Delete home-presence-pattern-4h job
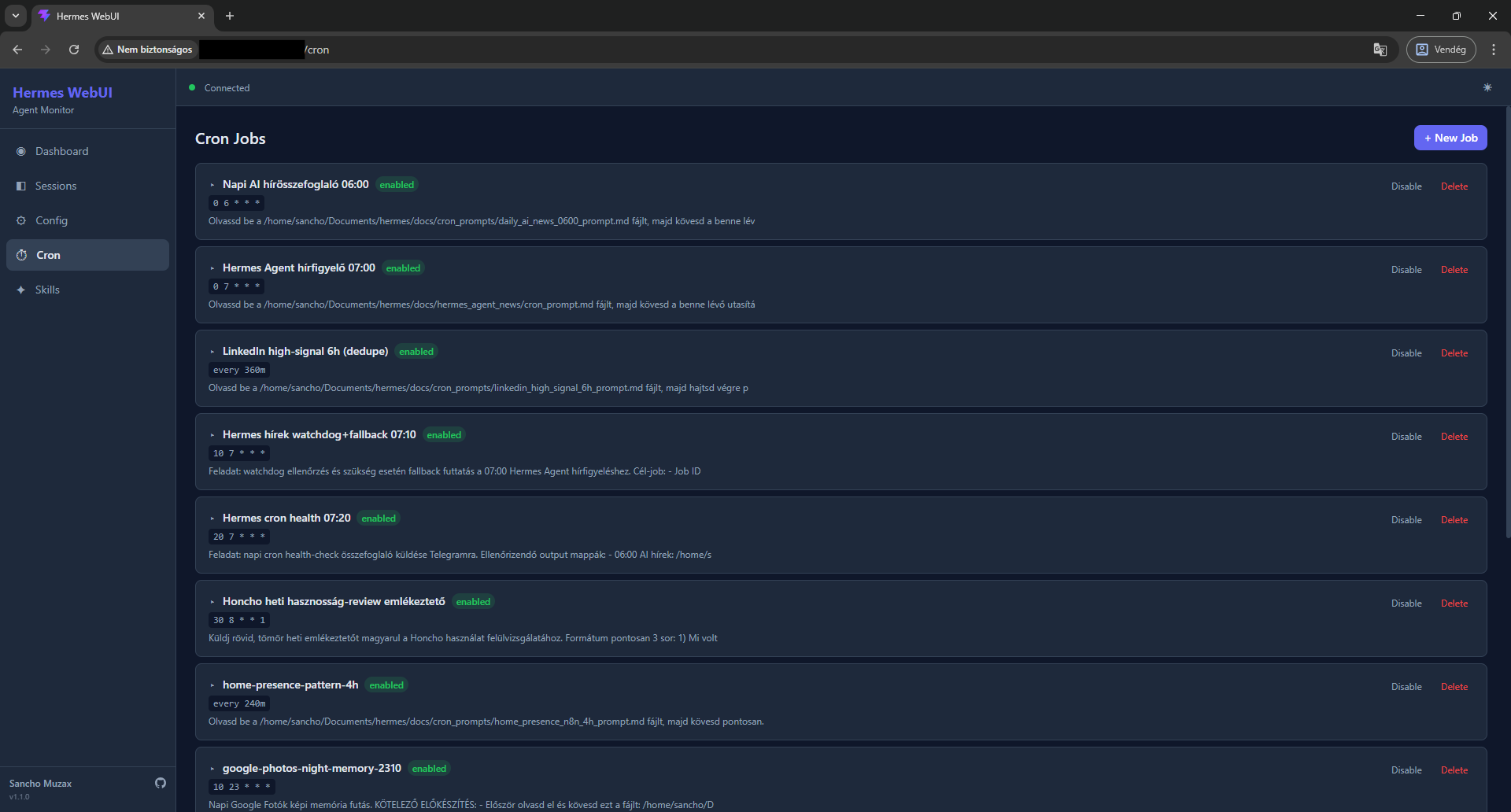This screenshot has width=1511, height=812. pos(1454,687)
